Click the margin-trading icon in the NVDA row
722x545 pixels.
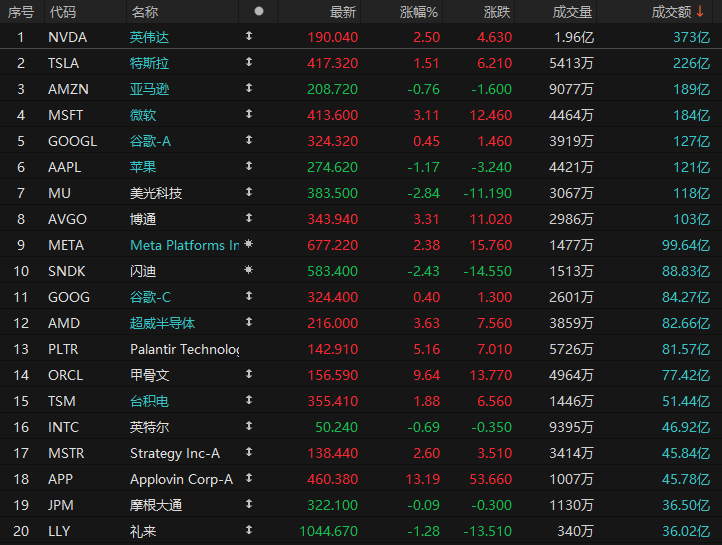click(249, 36)
